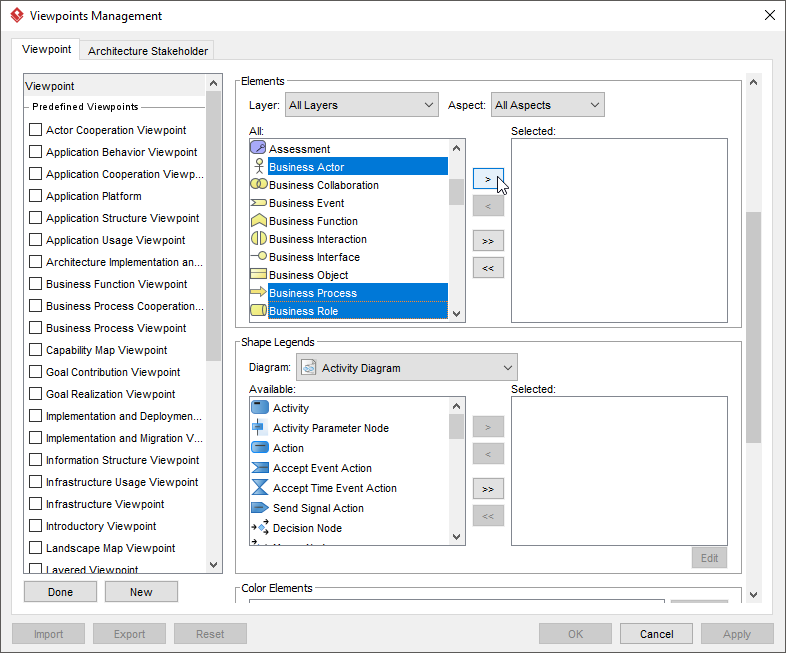786x653 pixels.
Task: Click the Activity Diagram icon in dropdown
Action: (x=309, y=367)
